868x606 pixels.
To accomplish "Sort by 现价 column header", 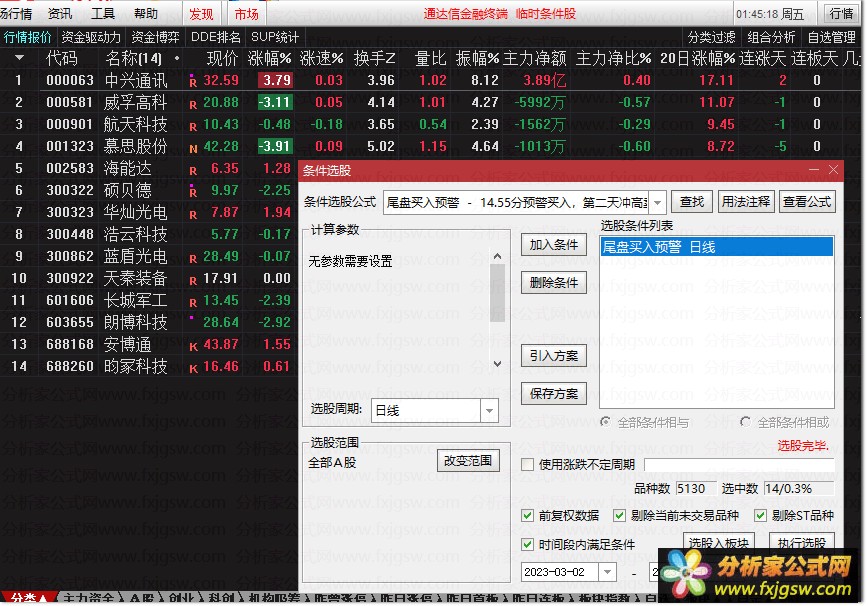I will [x=223, y=58].
